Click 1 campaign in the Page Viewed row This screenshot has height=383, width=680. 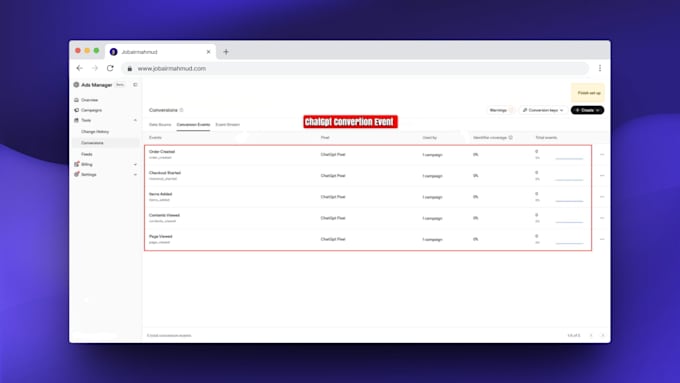click(x=432, y=239)
